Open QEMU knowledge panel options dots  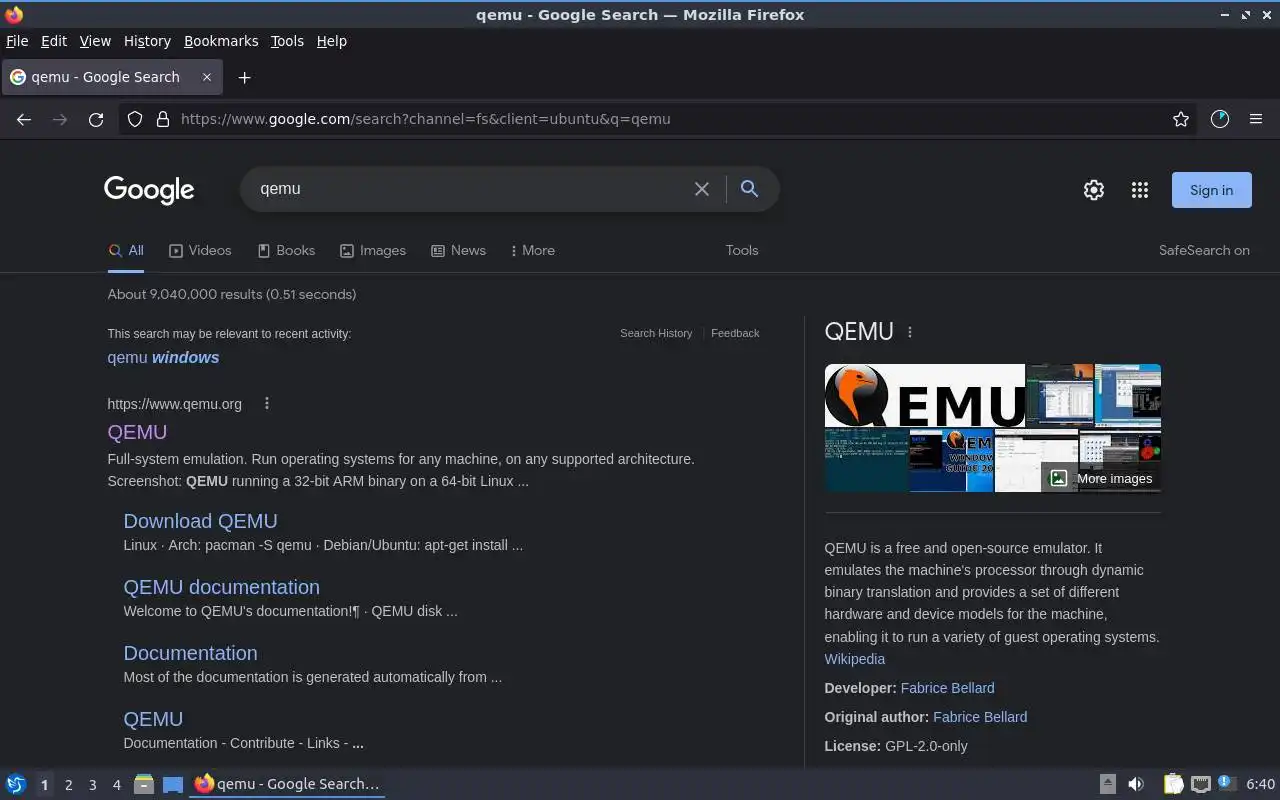pos(910,332)
